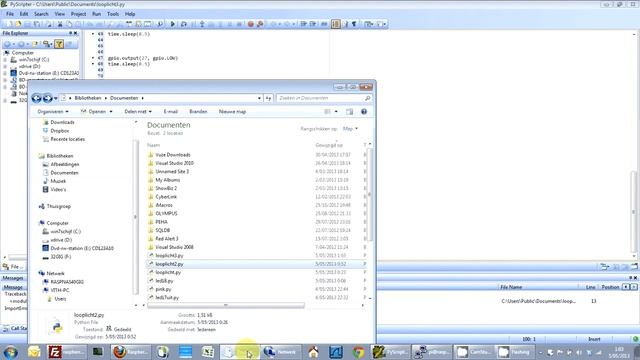Click the Run (green play) toolbar button in PyScripter
Screen dimensions: 640x360
click(173, 24)
